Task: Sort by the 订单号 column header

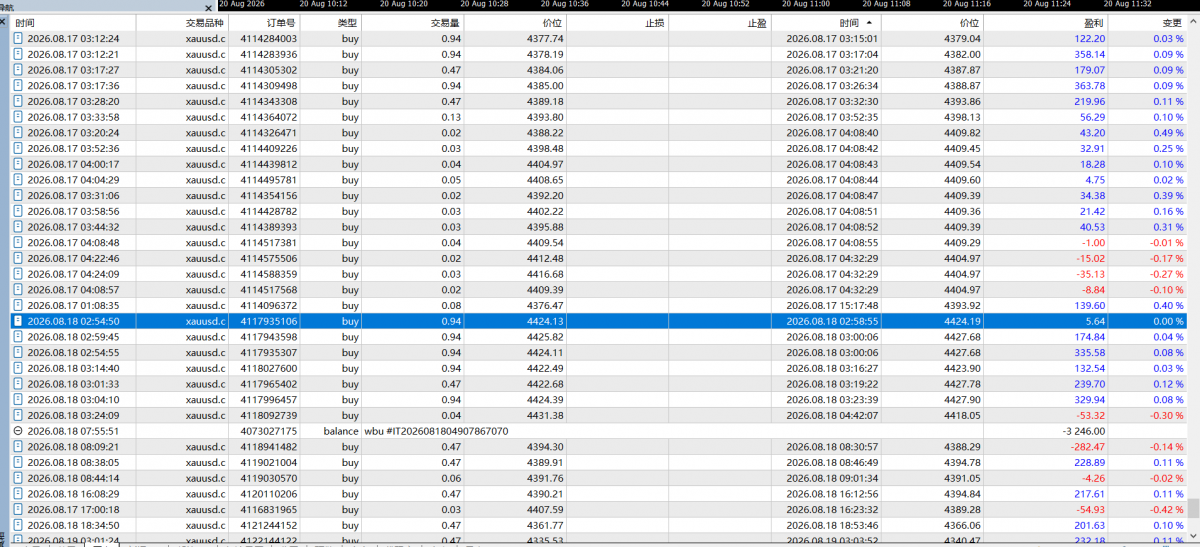Action: 281,22
